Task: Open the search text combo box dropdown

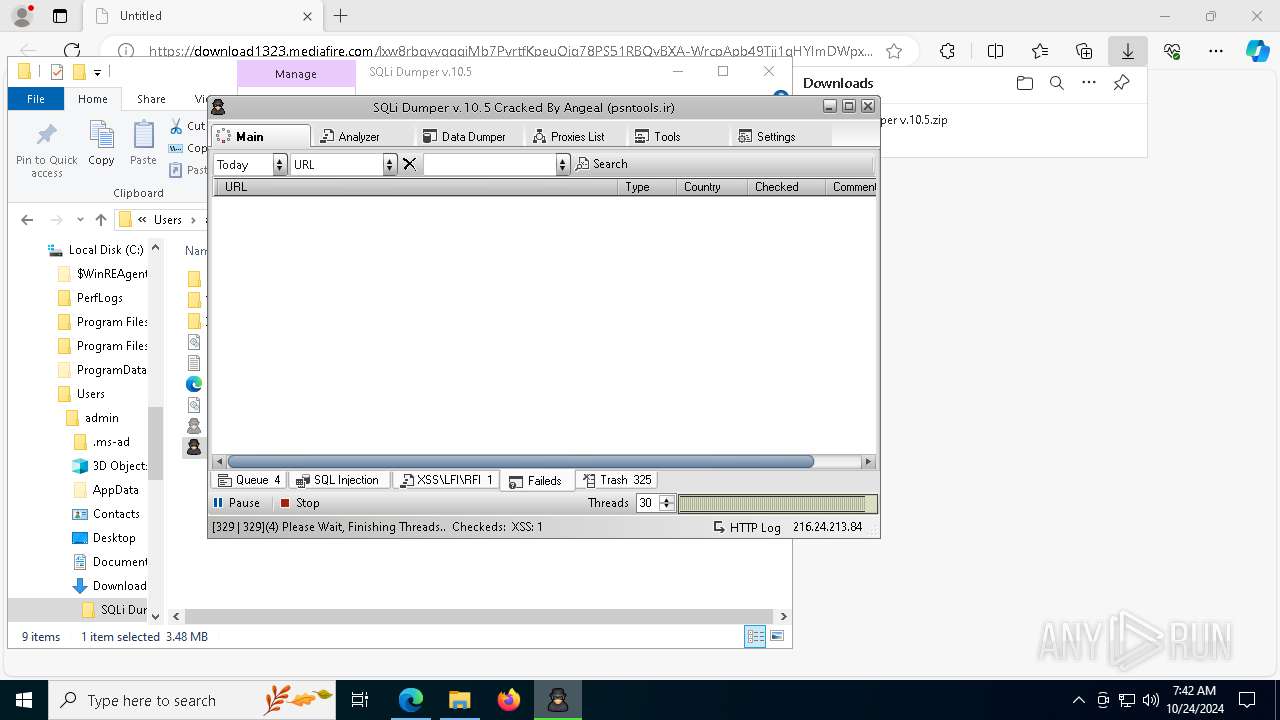Action: (563, 164)
